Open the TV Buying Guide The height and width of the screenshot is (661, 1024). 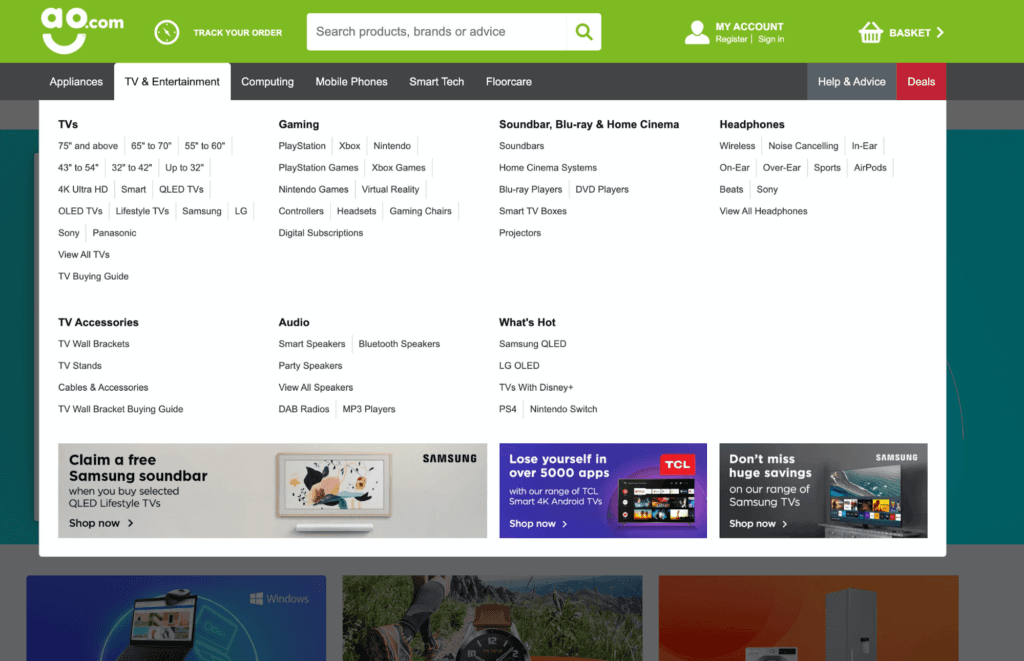pyautogui.click(x=93, y=276)
